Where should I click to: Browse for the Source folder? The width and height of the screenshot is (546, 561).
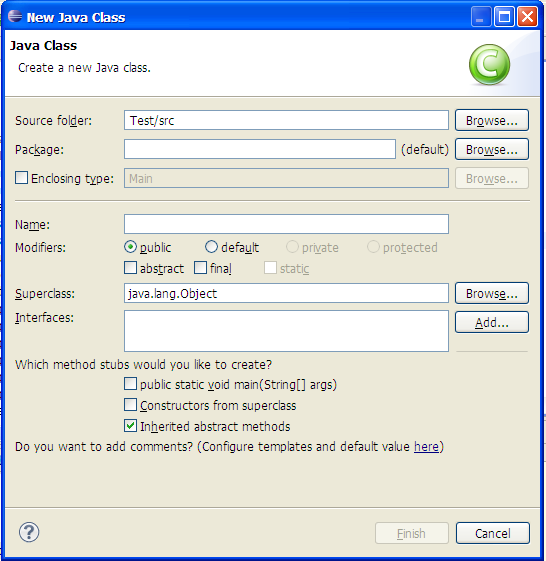[492, 120]
